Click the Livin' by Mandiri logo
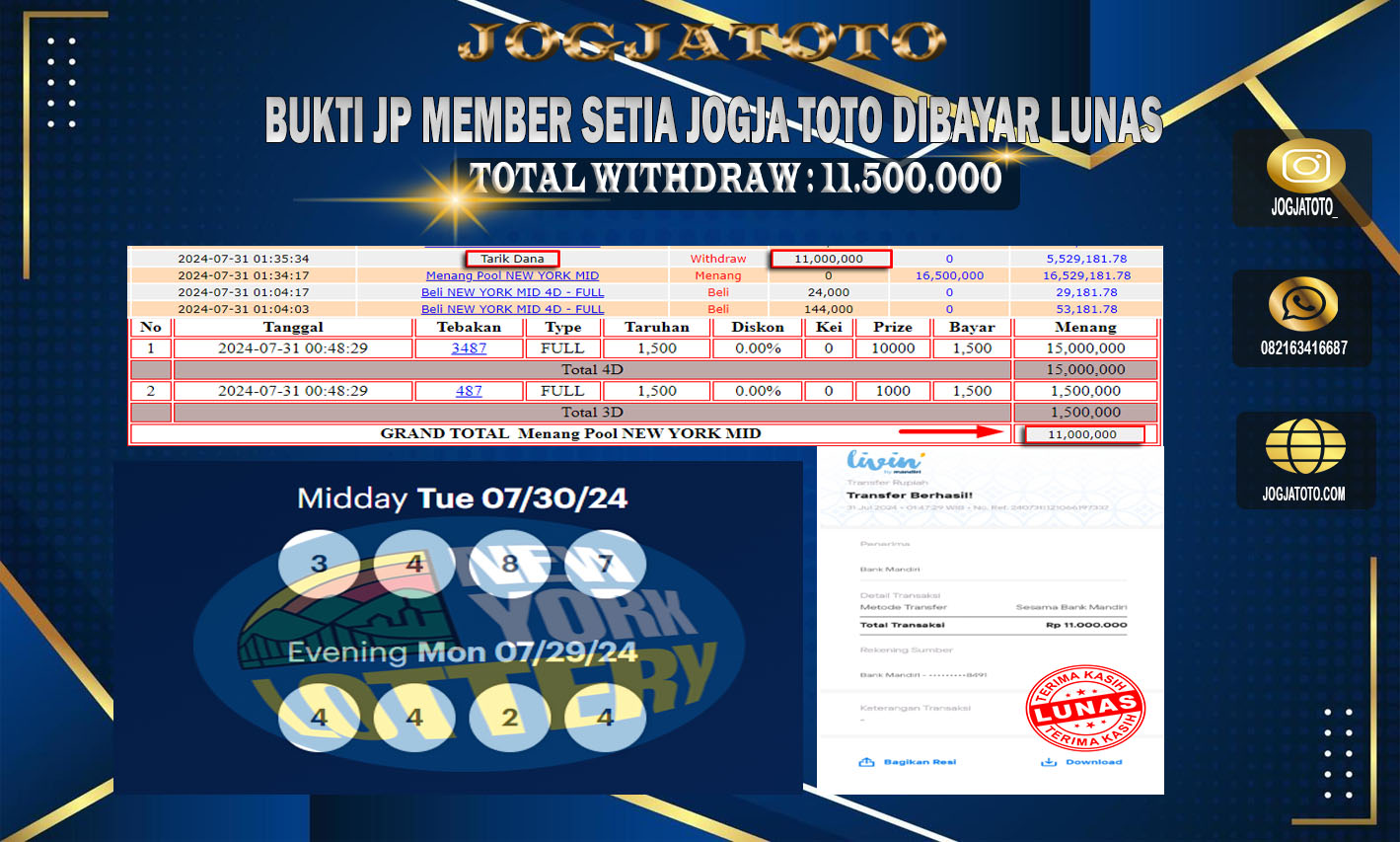Screen dimensions: 1400x842 (x=885, y=462)
